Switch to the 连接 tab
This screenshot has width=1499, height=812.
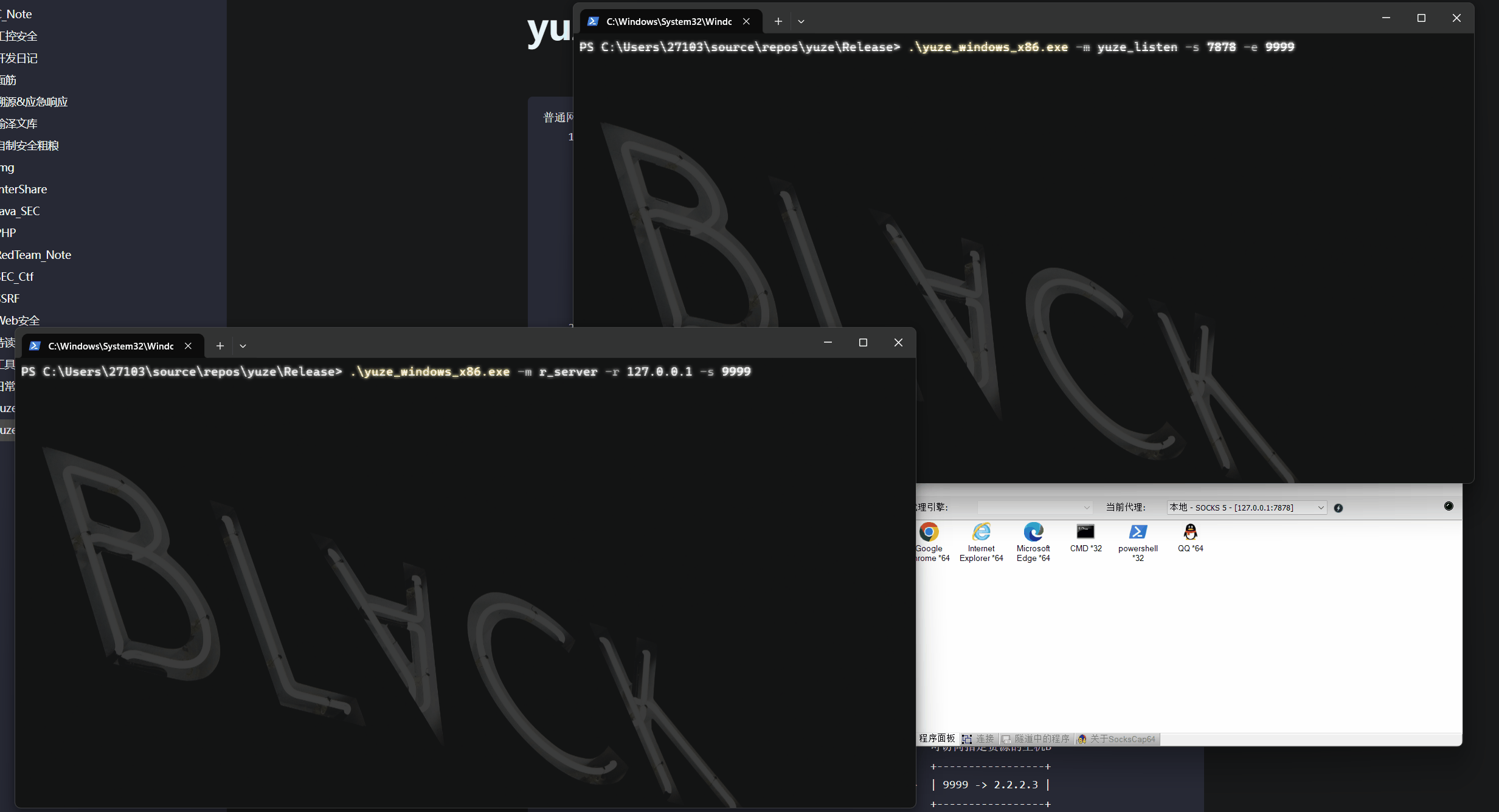pos(978,738)
